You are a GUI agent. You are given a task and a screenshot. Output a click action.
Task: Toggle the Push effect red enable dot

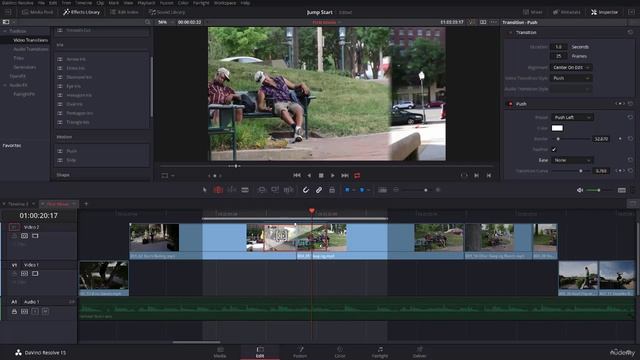pos(510,104)
